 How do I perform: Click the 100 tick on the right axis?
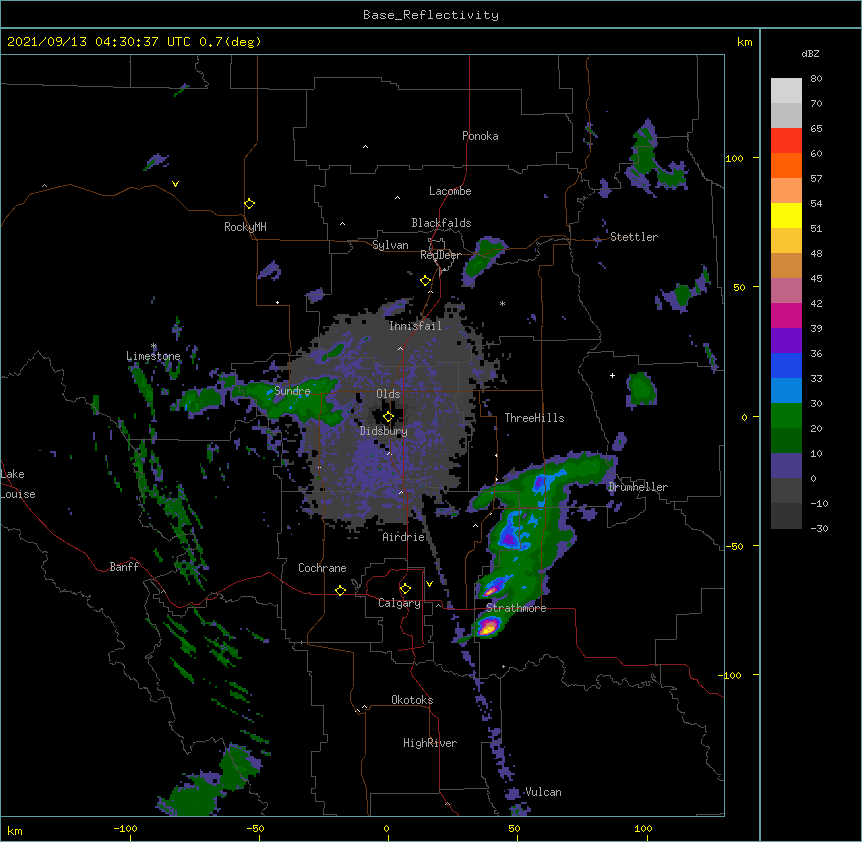[x=734, y=158]
